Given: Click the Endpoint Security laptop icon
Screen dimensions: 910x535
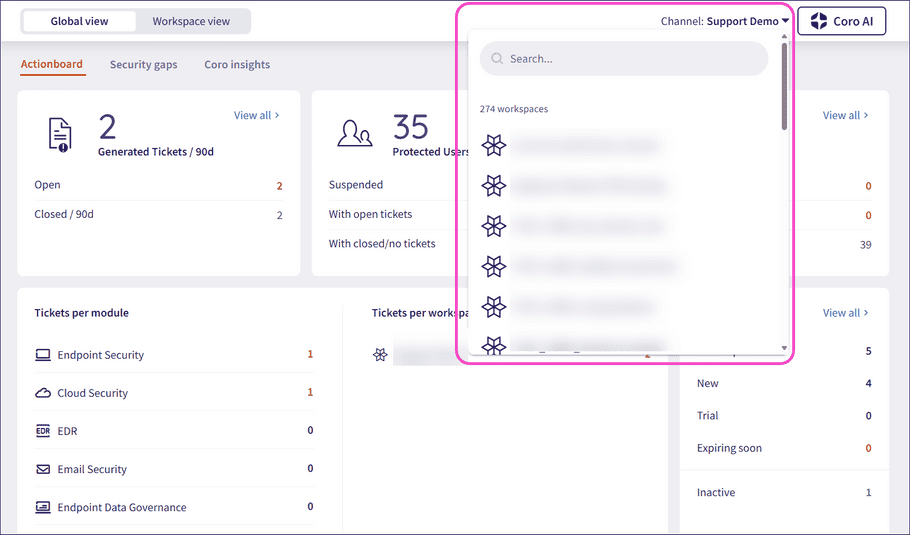Looking at the screenshot, I should pyautogui.click(x=43, y=355).
